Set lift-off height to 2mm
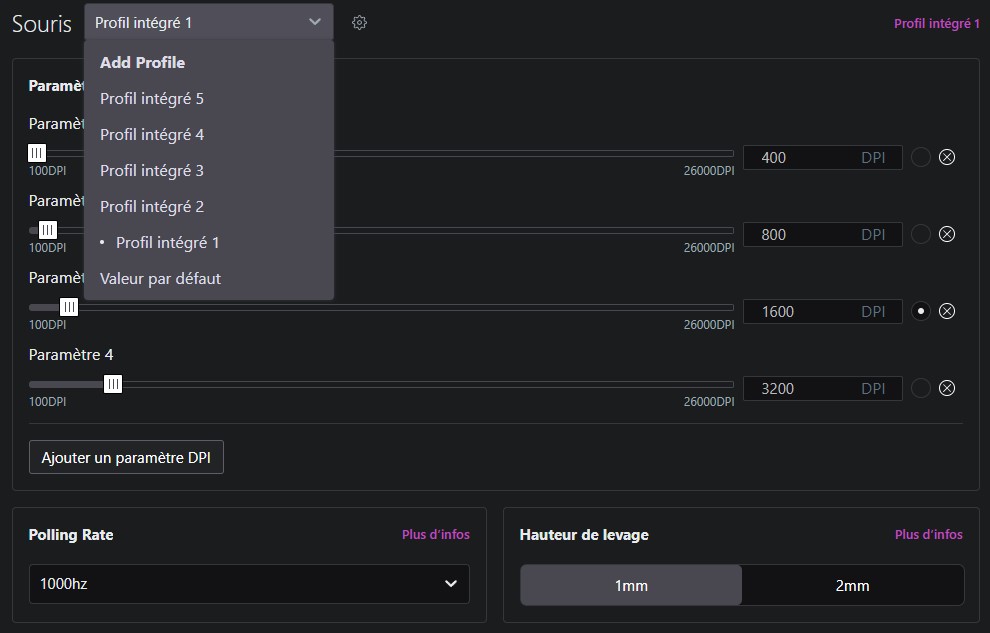Image resolution: width=990 pixels, height=633 pixels. [852, 585]
